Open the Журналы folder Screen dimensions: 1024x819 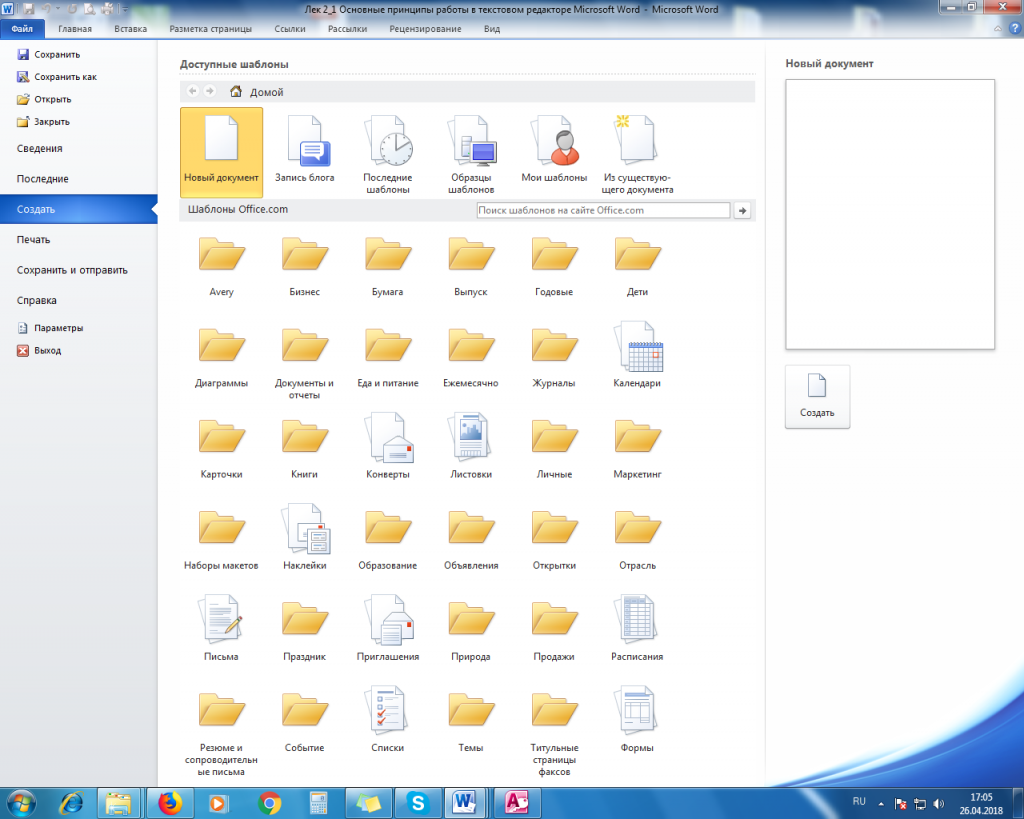554,358
